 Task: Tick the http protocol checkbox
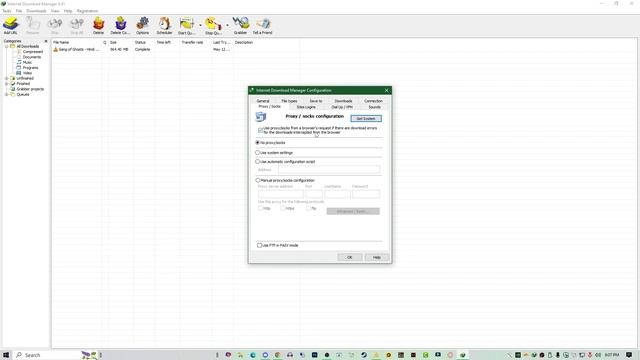(260, 208)
